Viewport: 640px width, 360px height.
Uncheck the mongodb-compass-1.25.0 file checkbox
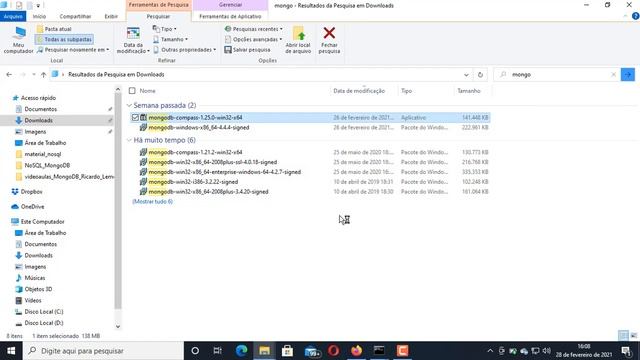pos(135,118)
